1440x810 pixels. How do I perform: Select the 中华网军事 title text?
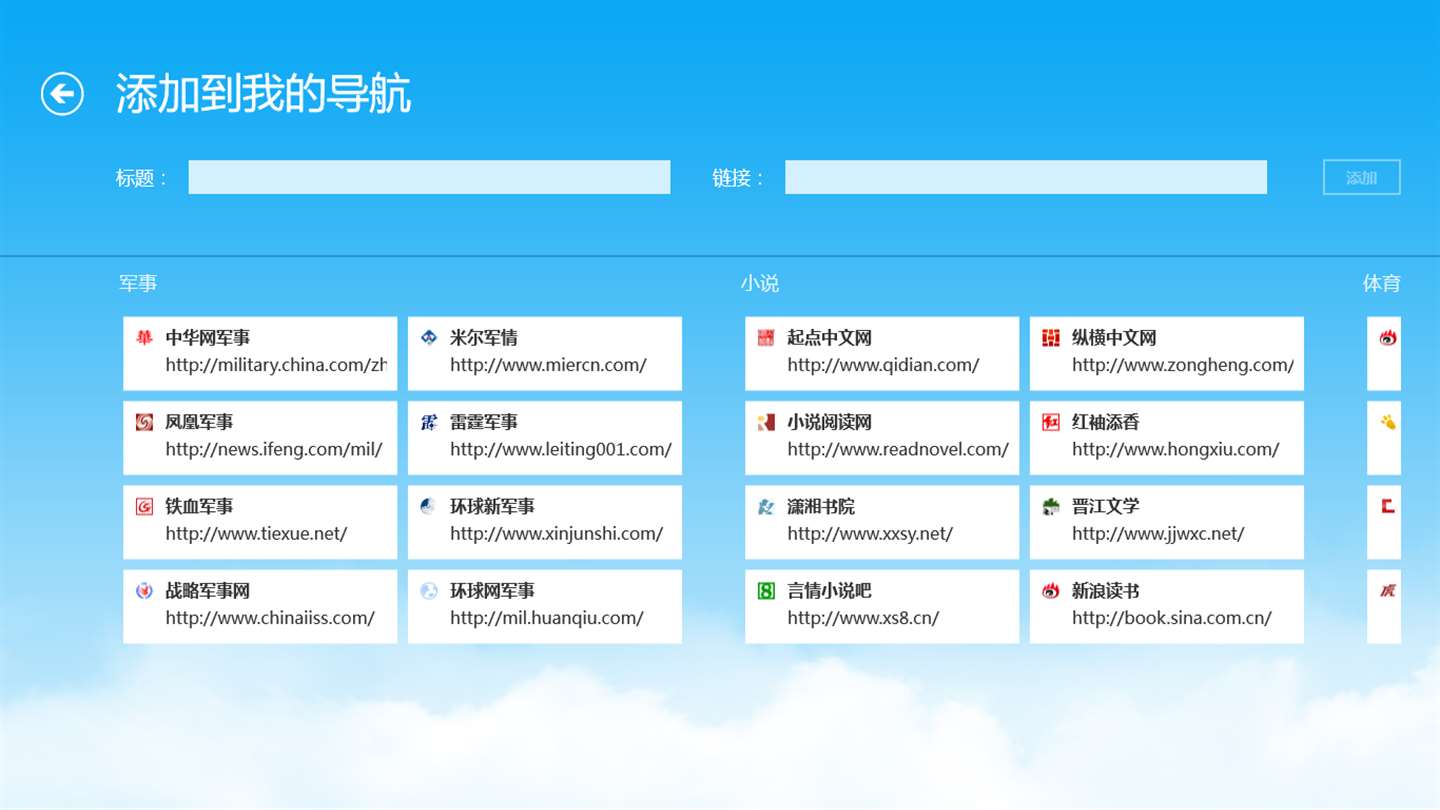pyautogui.click(x=208, y=338)
